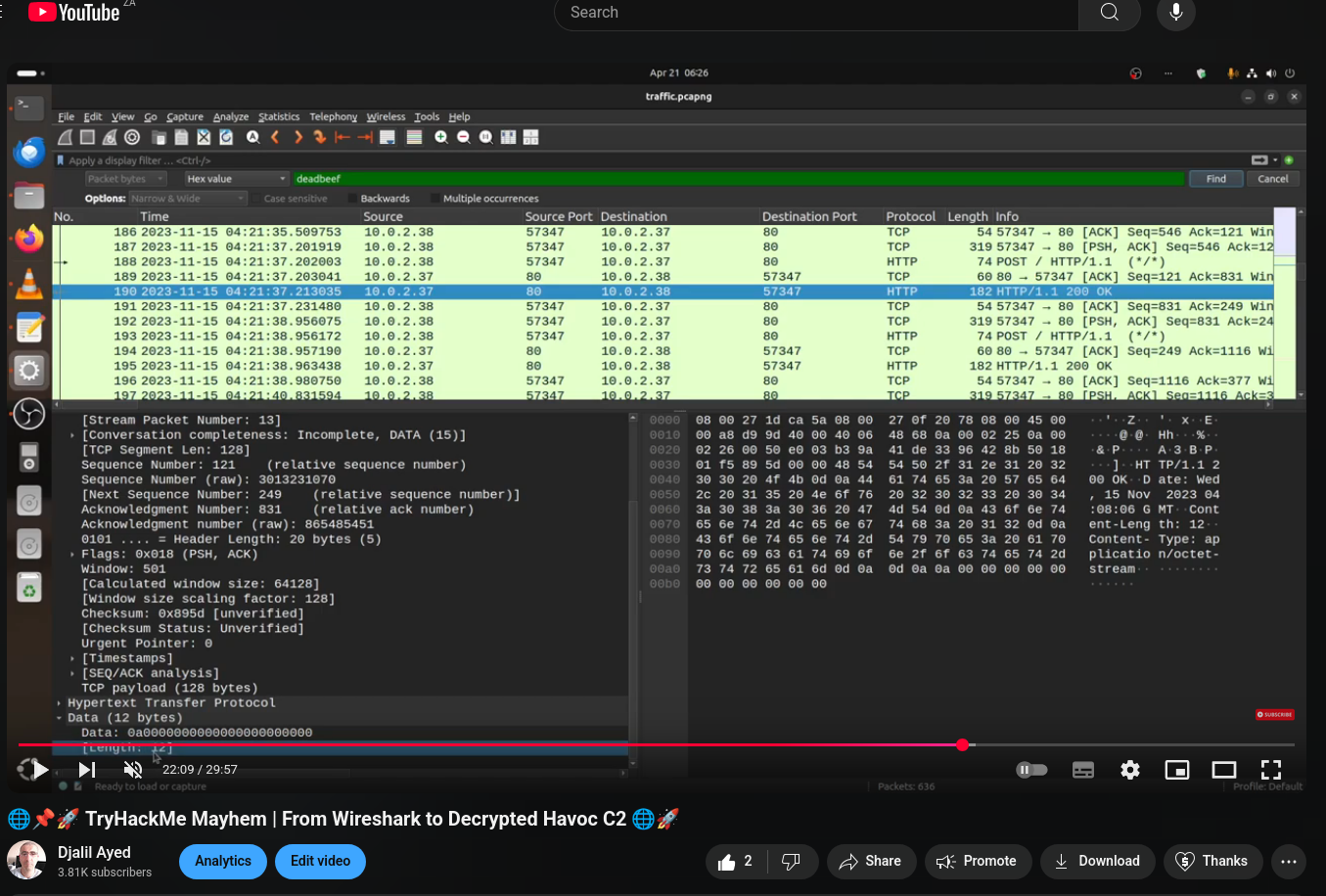This screenshot has height=896, width=1326.
Task: Click the red video progress bar scrubber
Action: pos(963,745)
